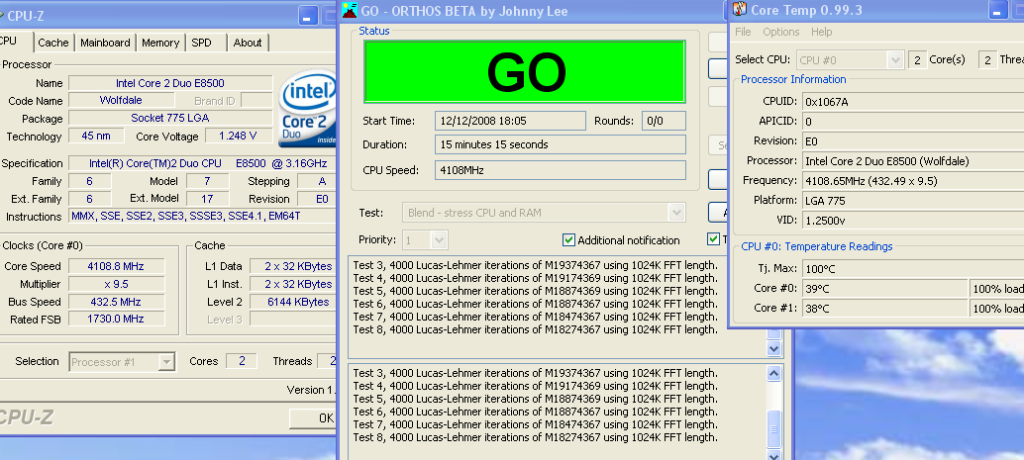Click the Rated FSB value 1730.0 MHz
This screenshot has width=1024, height=460.
tap(116, 319)
